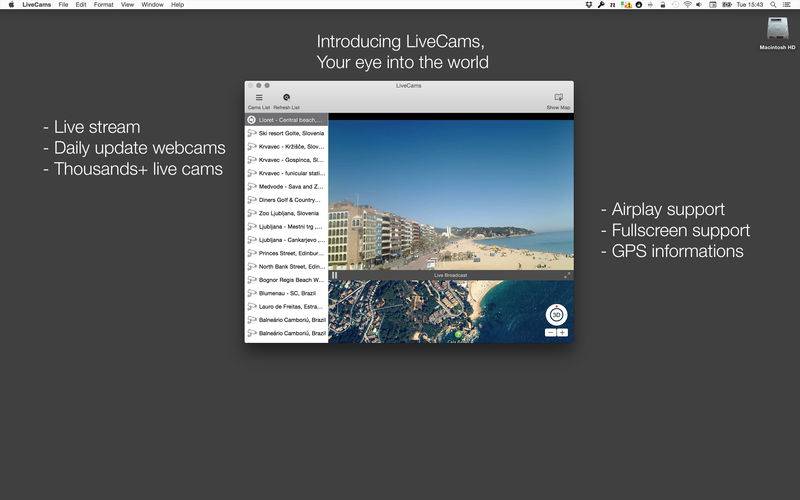Click camera icon beside Krvavec - funicular station
Image resolution: width=800 pixels, height=500 pixels.
252,173
